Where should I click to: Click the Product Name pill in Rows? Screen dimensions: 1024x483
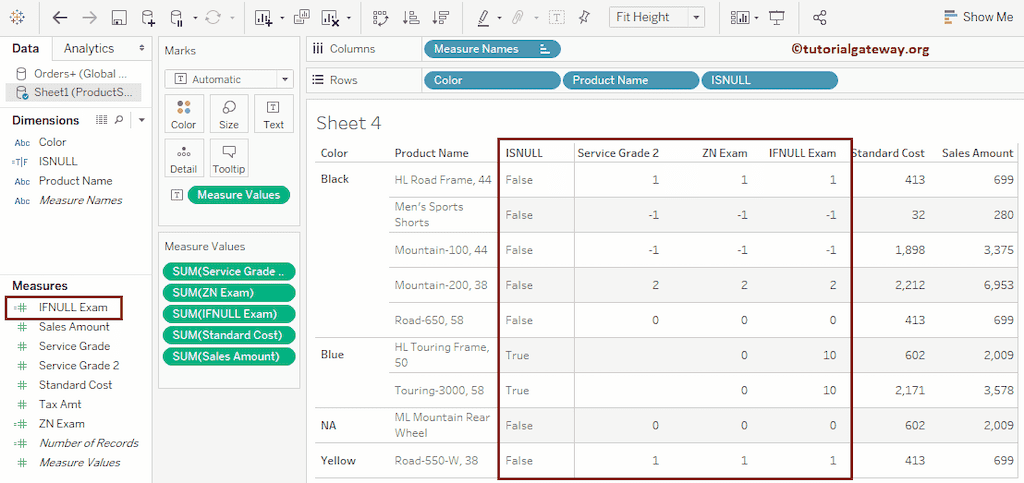631,80
